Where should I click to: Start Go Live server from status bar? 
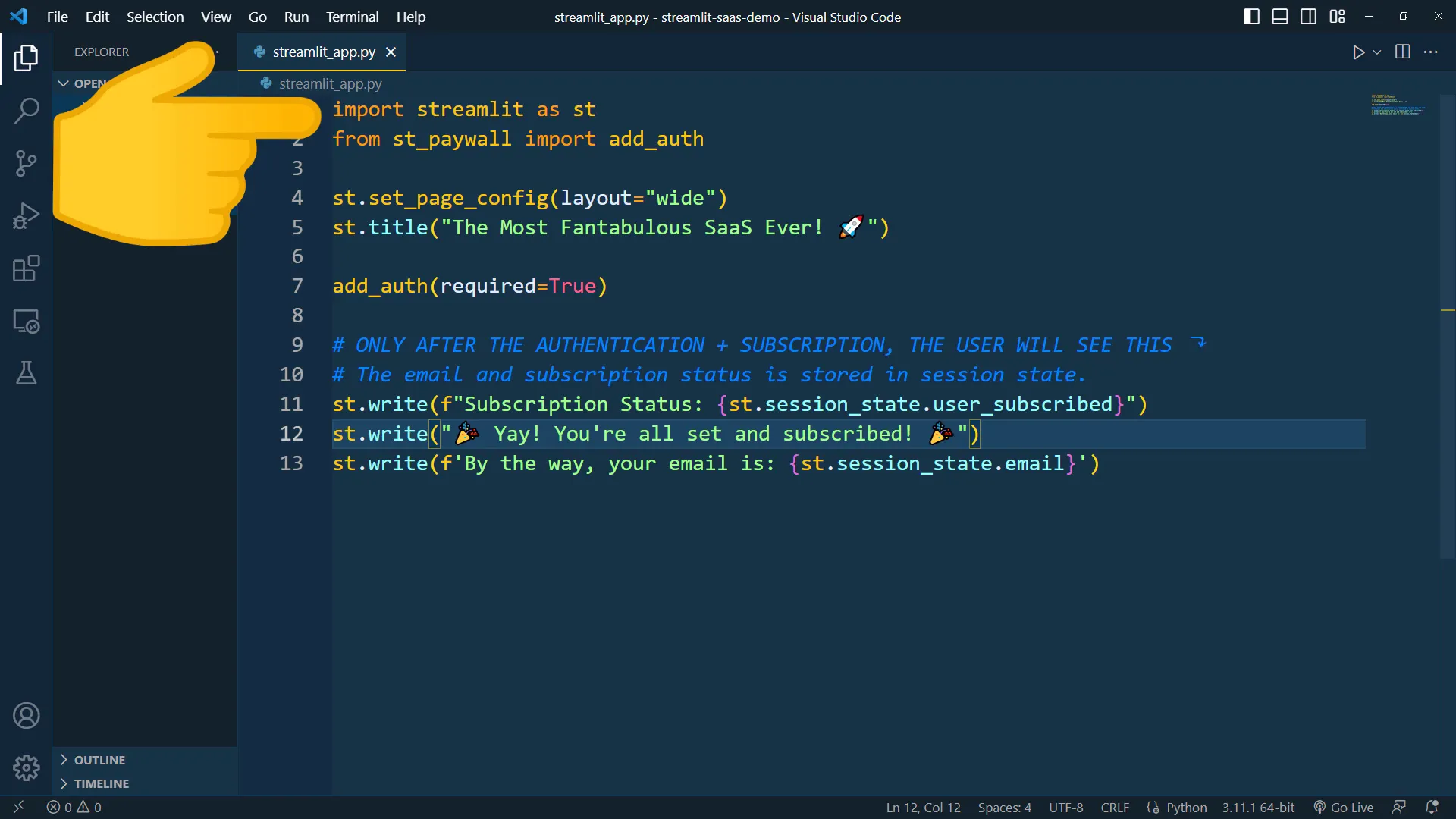tap(1344, 807)
